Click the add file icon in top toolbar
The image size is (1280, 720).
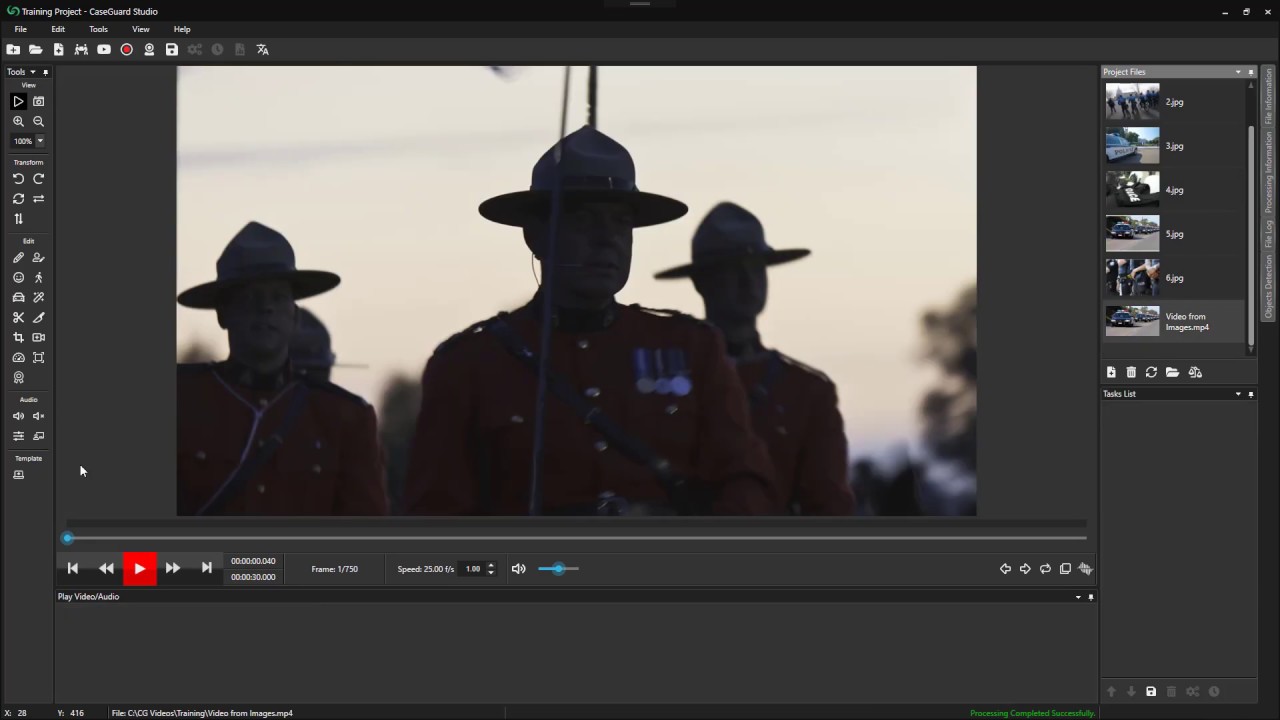(59, 49)
